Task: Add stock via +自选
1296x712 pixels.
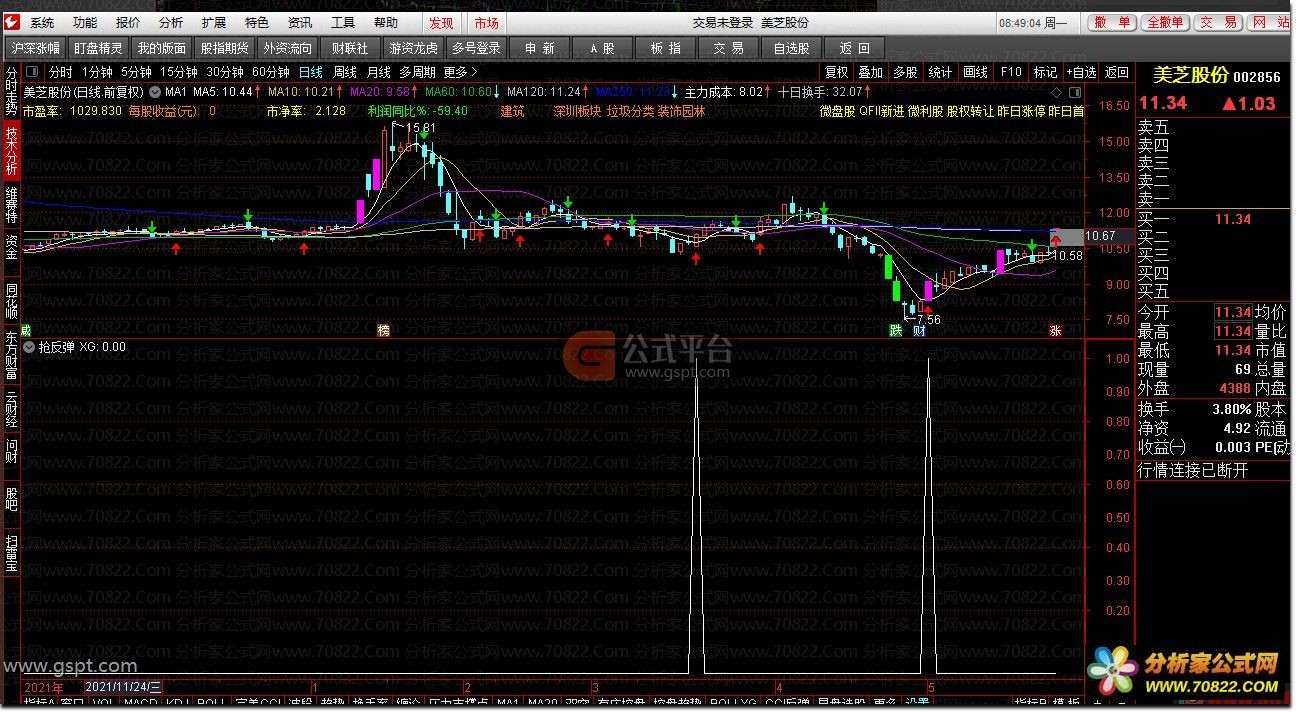Action: [1081, 72]
